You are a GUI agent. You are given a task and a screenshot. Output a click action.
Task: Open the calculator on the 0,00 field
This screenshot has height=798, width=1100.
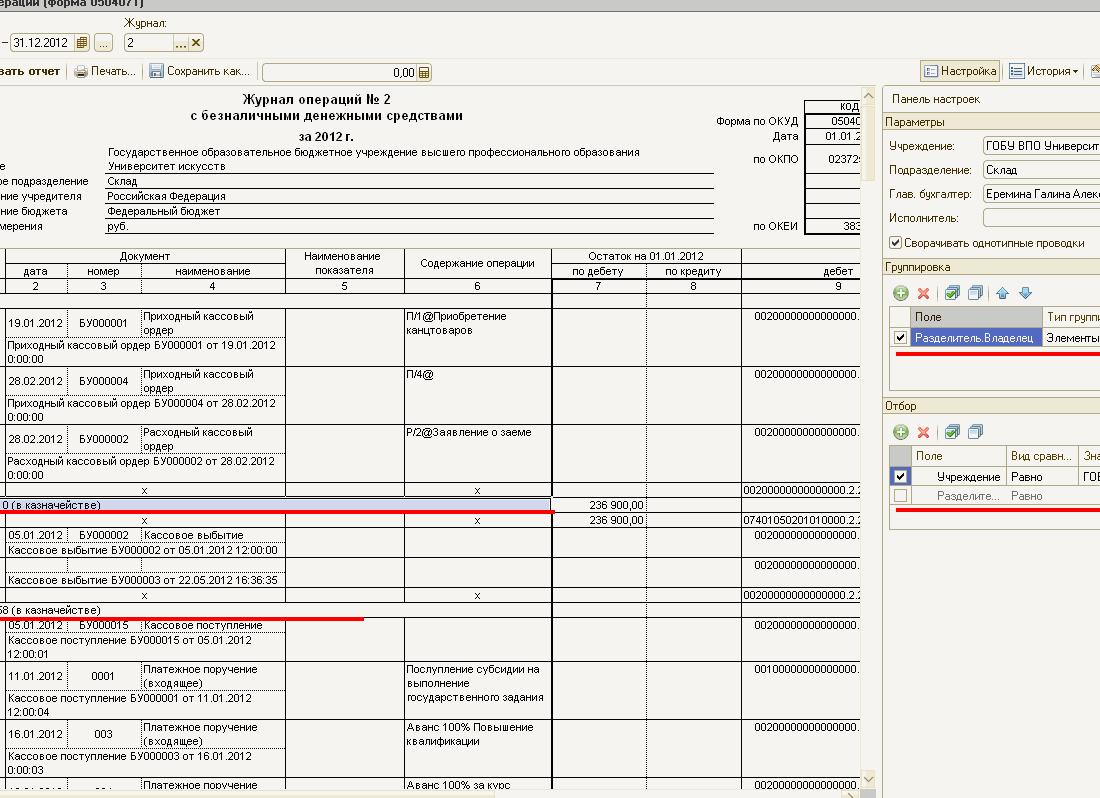424,72
